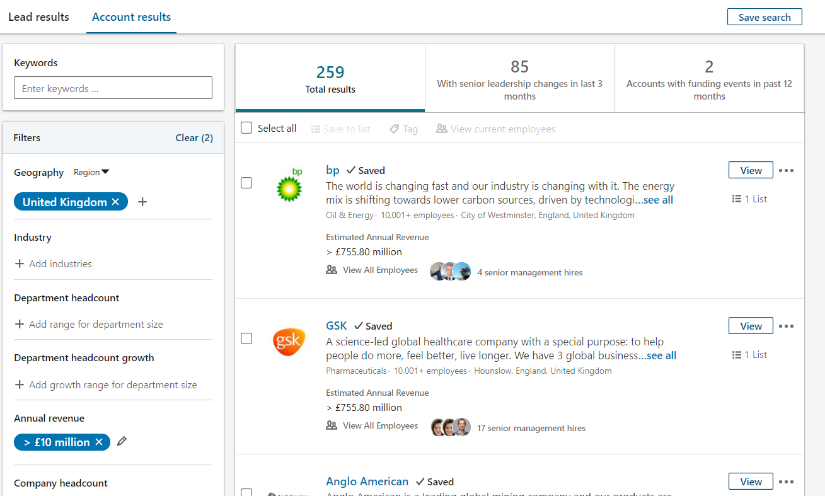This screenshot has height=496, width=825.
Task: Click plus icon for department growth range
Action: (x=19, y=384)
